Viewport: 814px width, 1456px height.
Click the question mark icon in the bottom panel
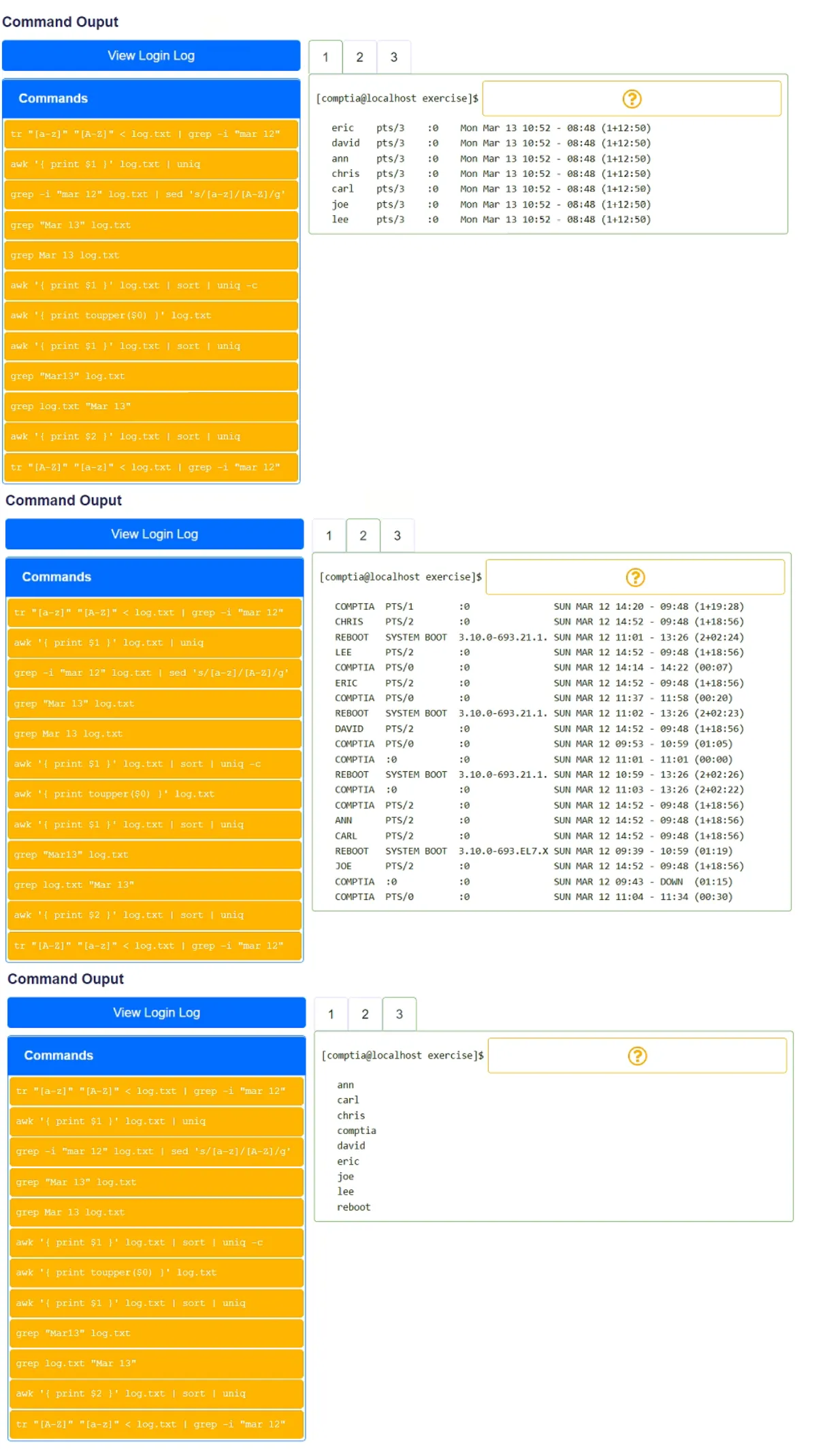(637, 1056)
